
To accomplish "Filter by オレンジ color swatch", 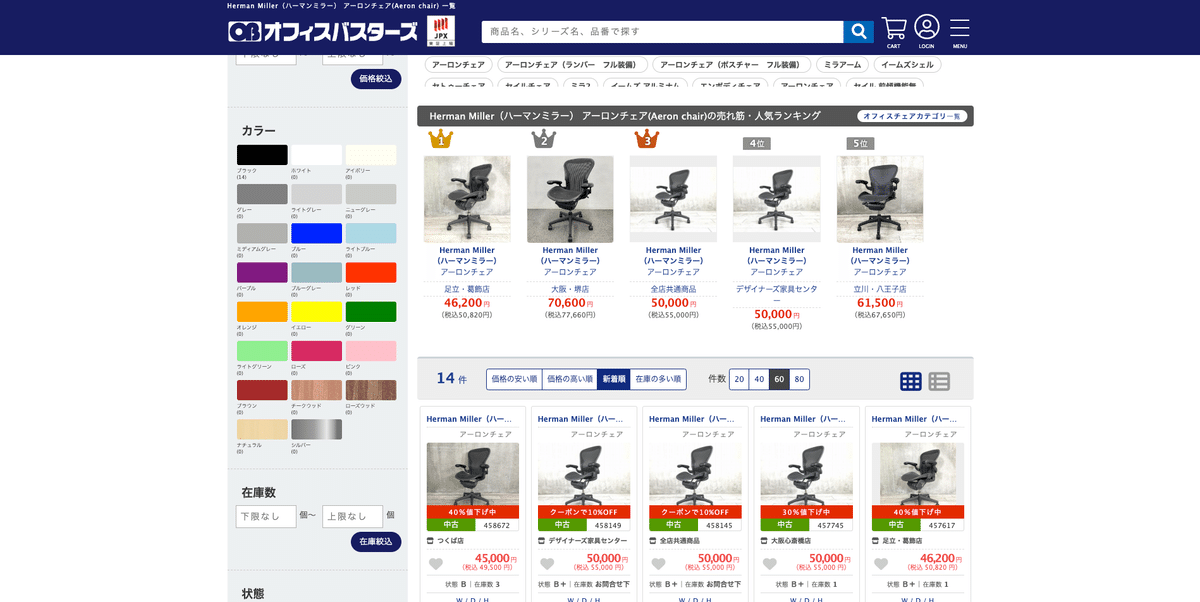I will (x=262, y=312).
